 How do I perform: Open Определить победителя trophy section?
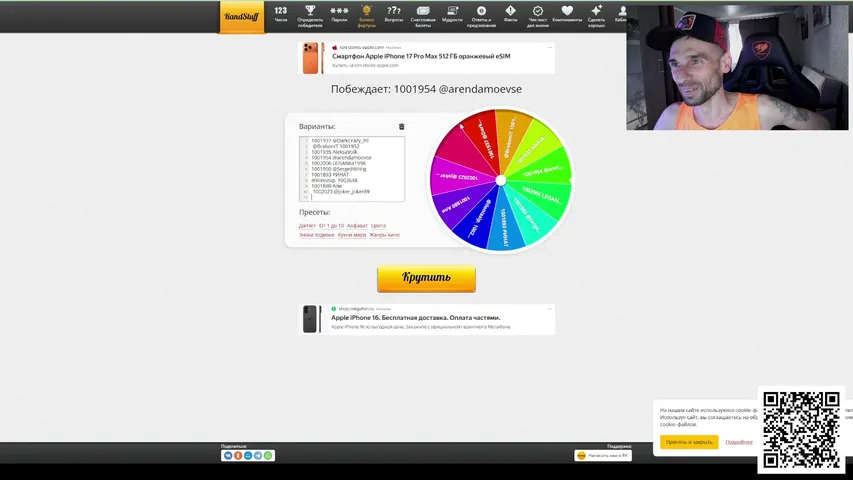310,16
